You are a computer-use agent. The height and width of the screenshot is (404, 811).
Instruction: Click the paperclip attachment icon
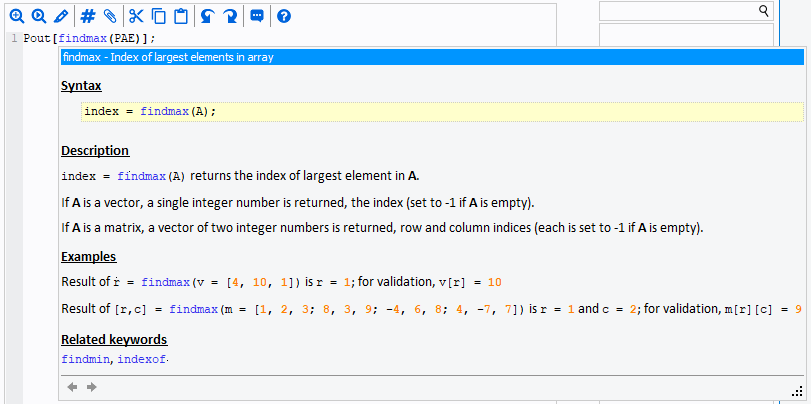(110, 17)
